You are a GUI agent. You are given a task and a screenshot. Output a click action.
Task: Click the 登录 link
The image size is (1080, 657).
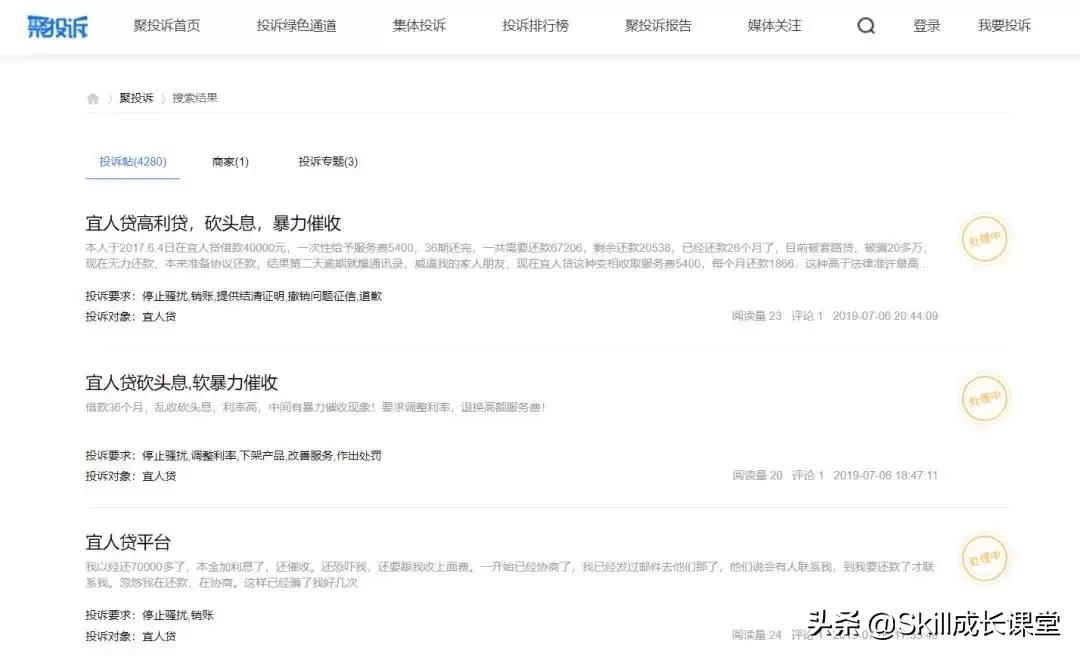(926, 26)
